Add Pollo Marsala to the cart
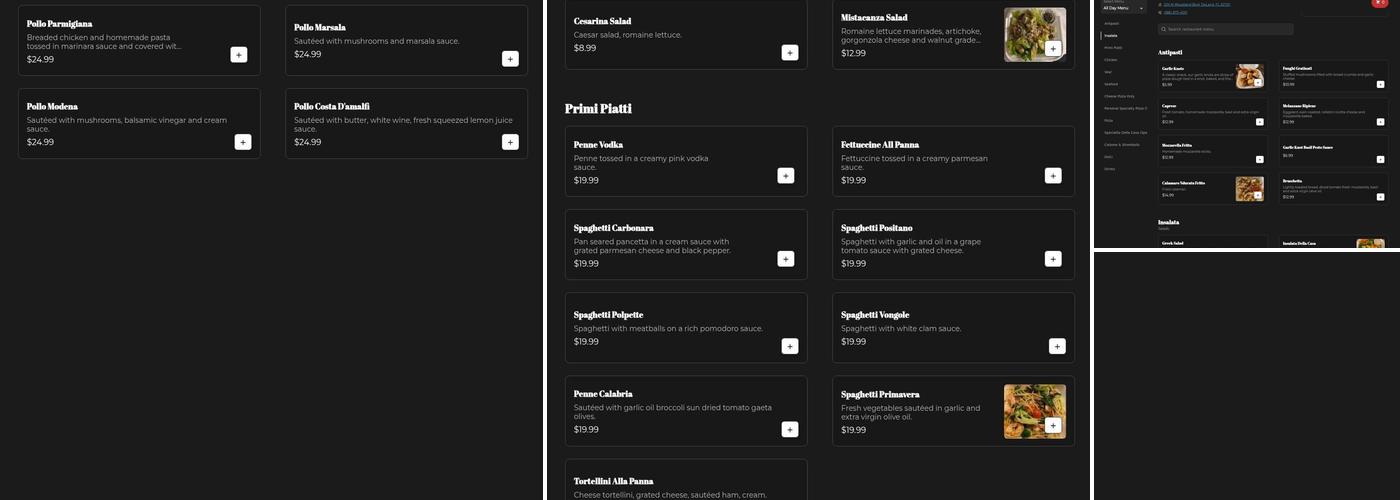 coord(510,59)
